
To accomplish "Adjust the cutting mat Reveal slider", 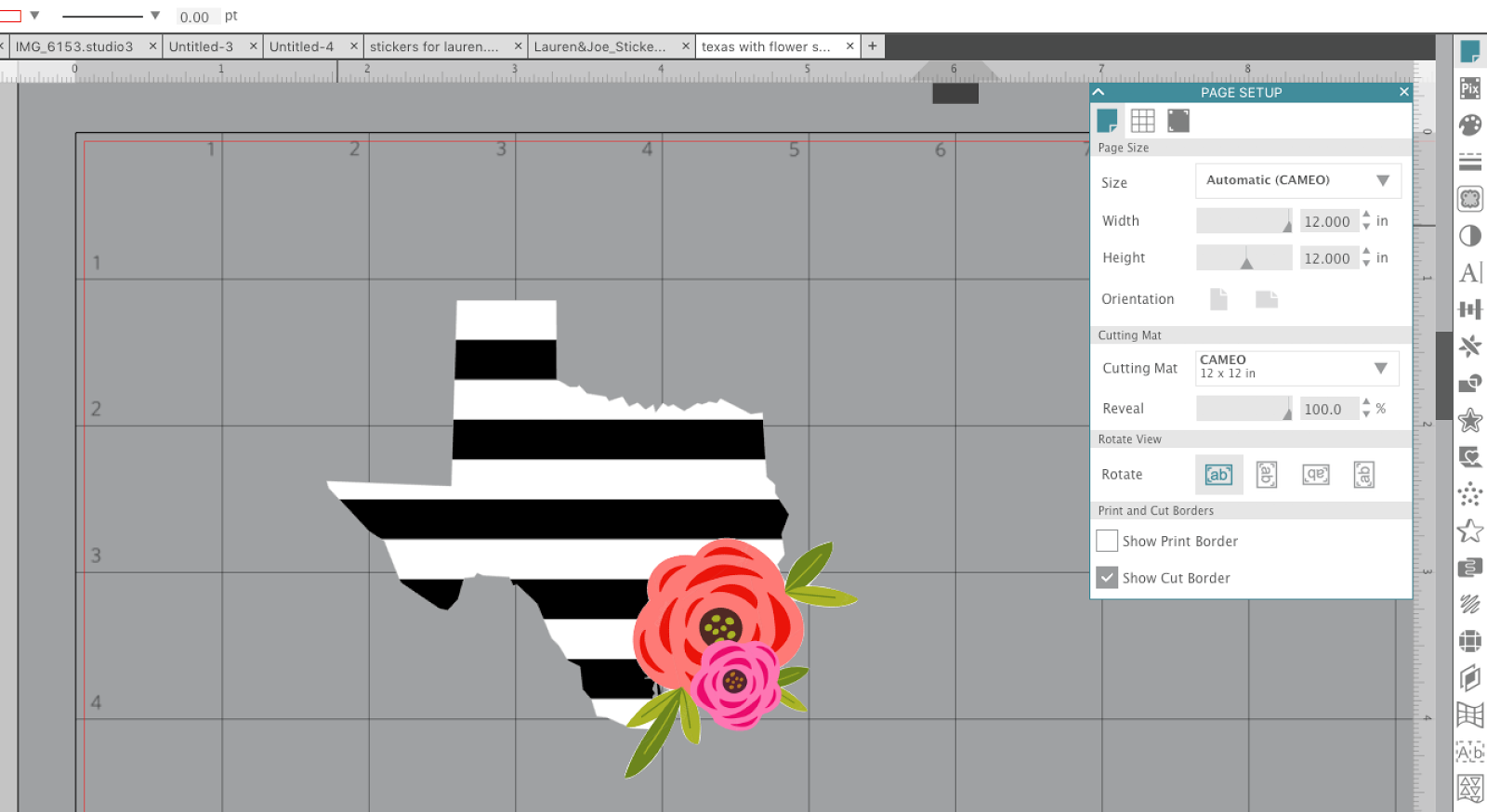I will (1244, 408).
